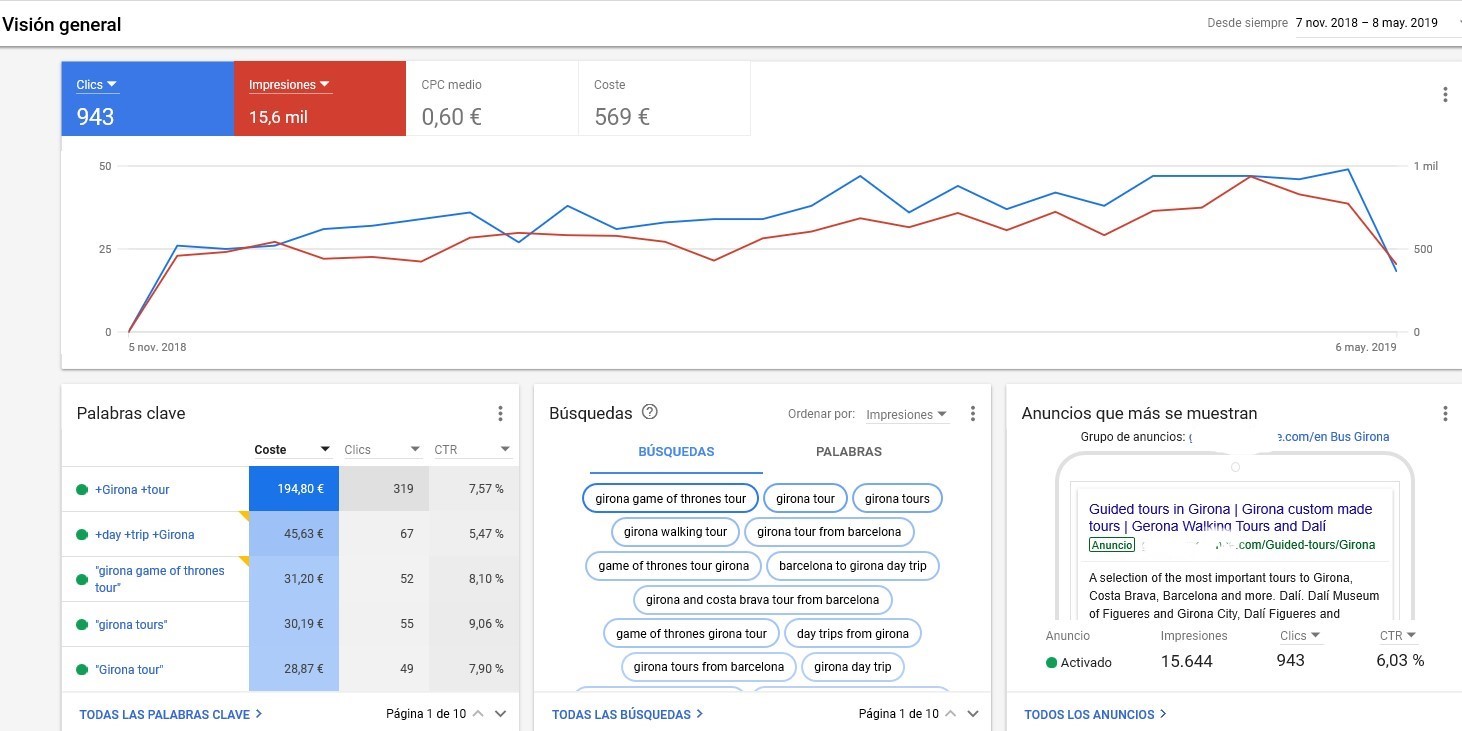Open Palabras clave card options menu

click(500, 414)
